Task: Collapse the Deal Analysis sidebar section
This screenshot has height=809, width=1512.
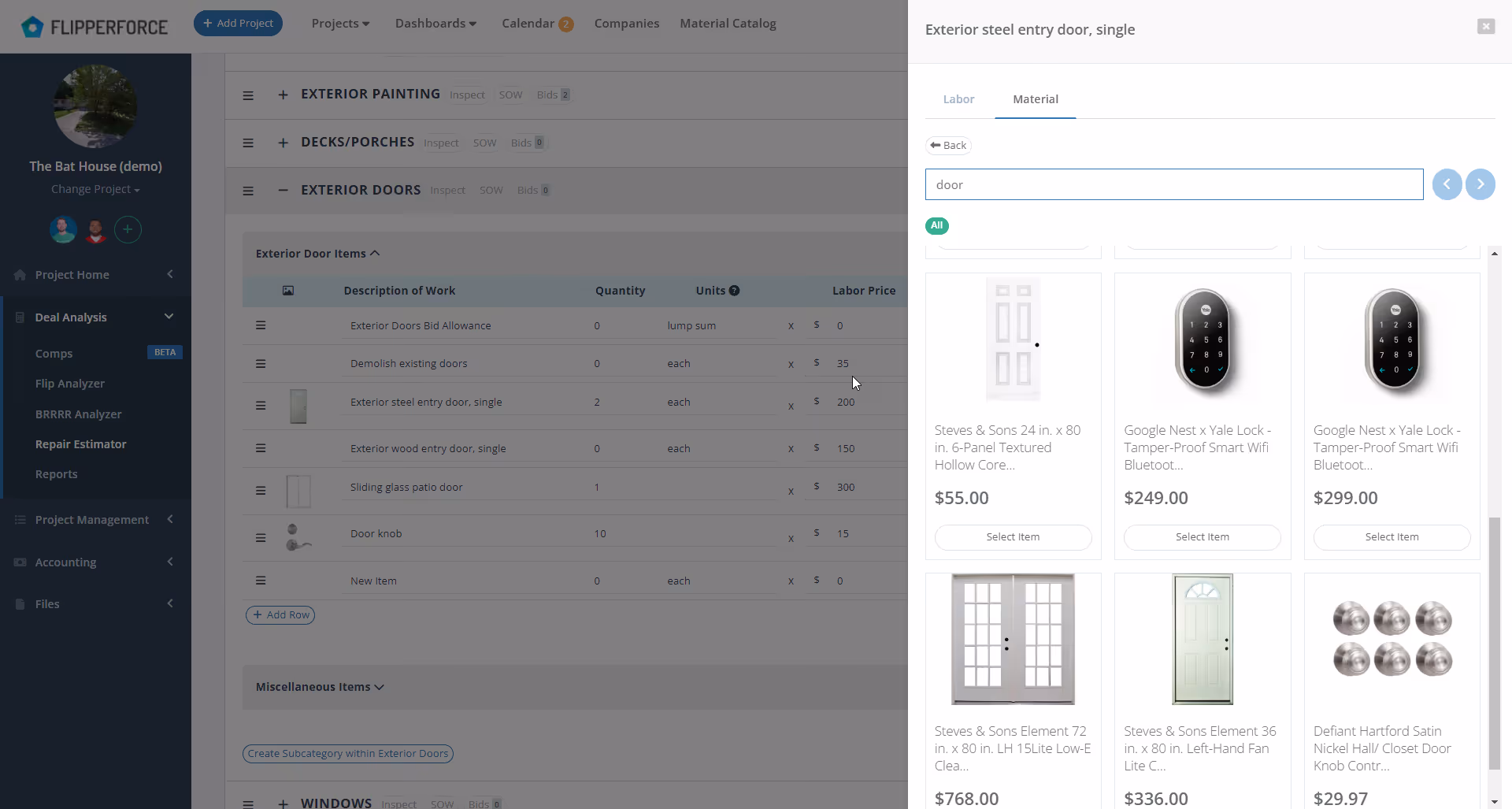Action: (95, 317)
